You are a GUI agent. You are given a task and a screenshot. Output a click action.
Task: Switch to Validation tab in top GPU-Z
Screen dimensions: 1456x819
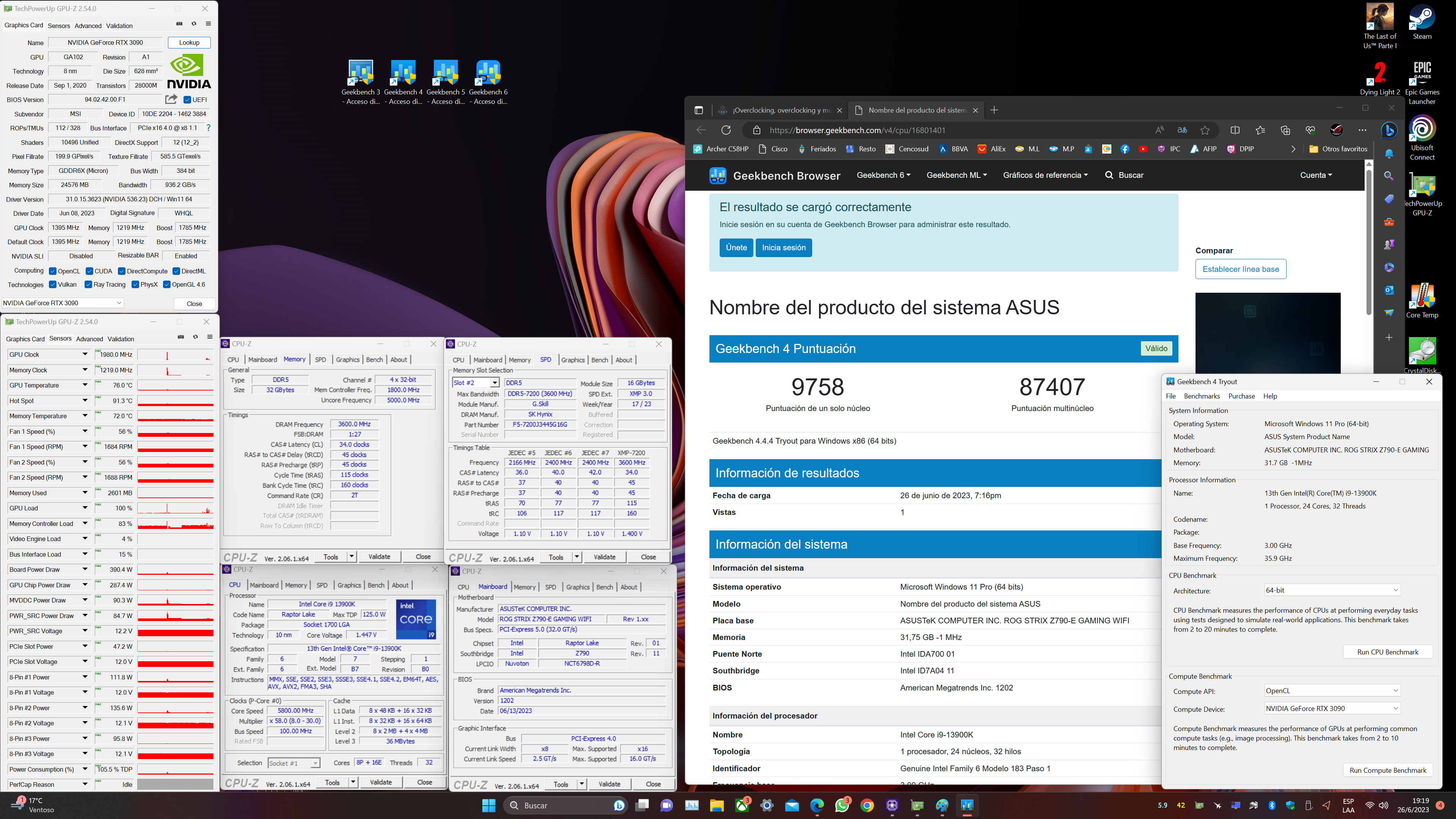[x=119, y=25]
